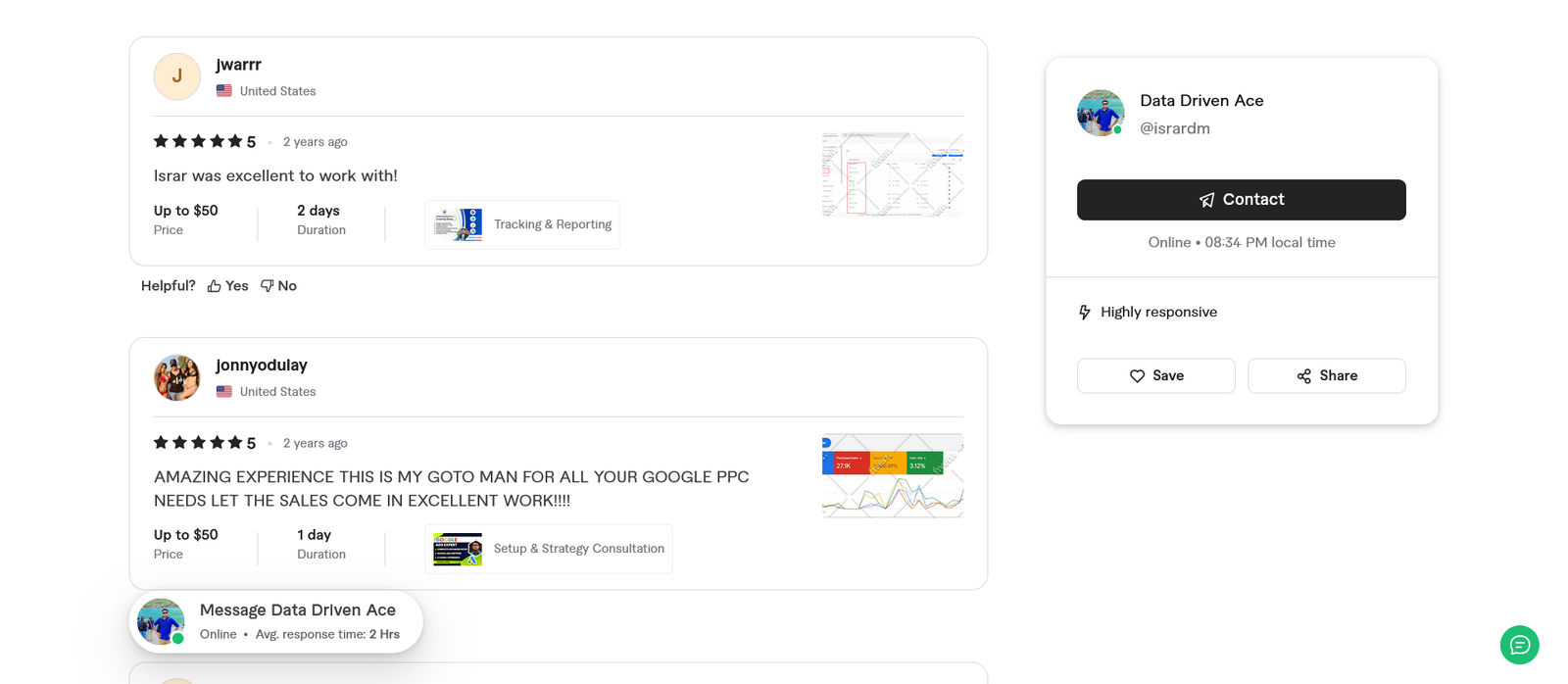
Task: Open the Tracking & Reporting gig card
Action: 521,224
